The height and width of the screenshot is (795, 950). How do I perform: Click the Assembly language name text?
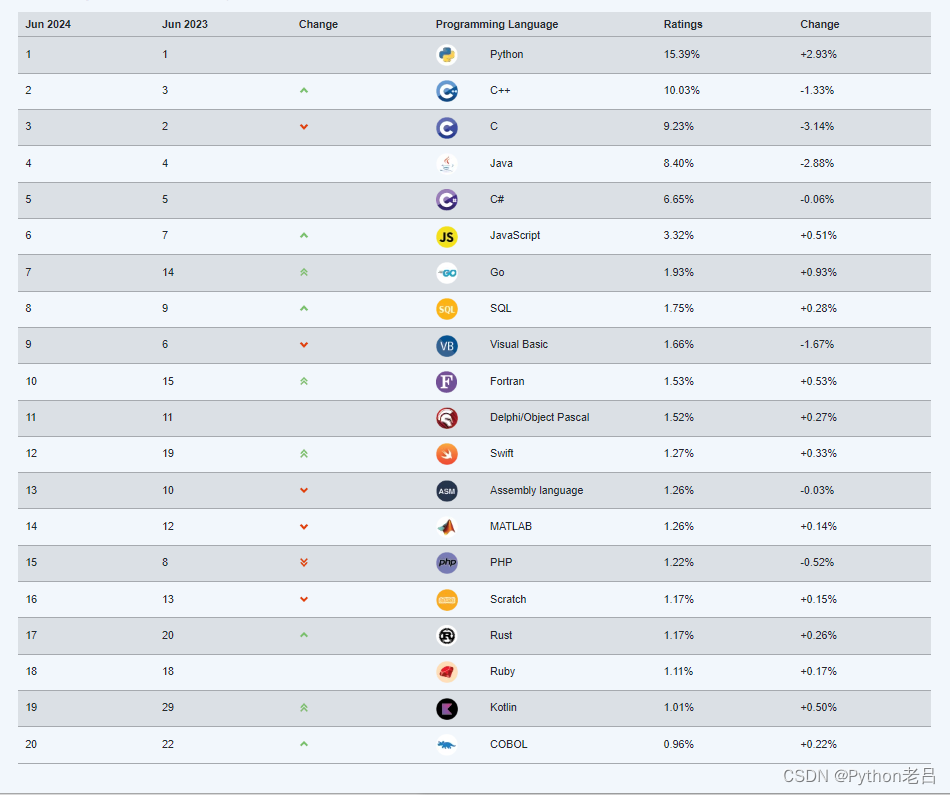click(x=536, y=490)
